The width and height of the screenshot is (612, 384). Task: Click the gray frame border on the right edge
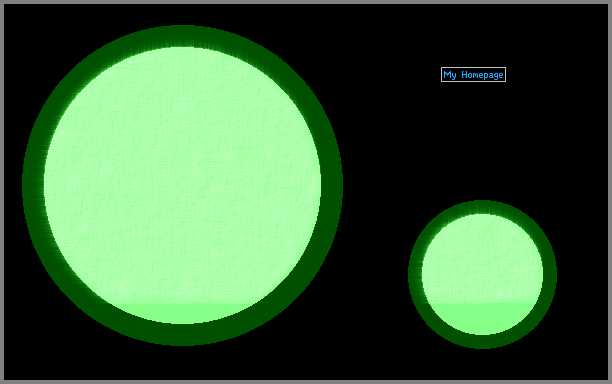point(610,192)
